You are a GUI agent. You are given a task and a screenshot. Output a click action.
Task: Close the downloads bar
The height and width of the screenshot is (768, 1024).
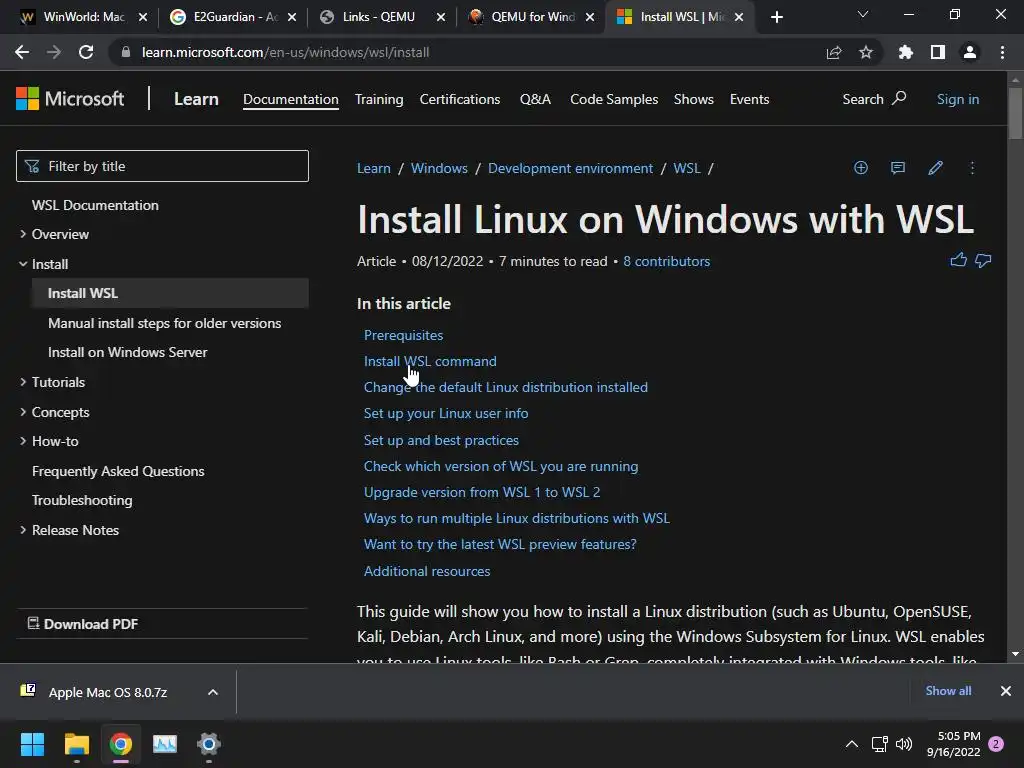pyautogui.click(x=1006, y=690)
